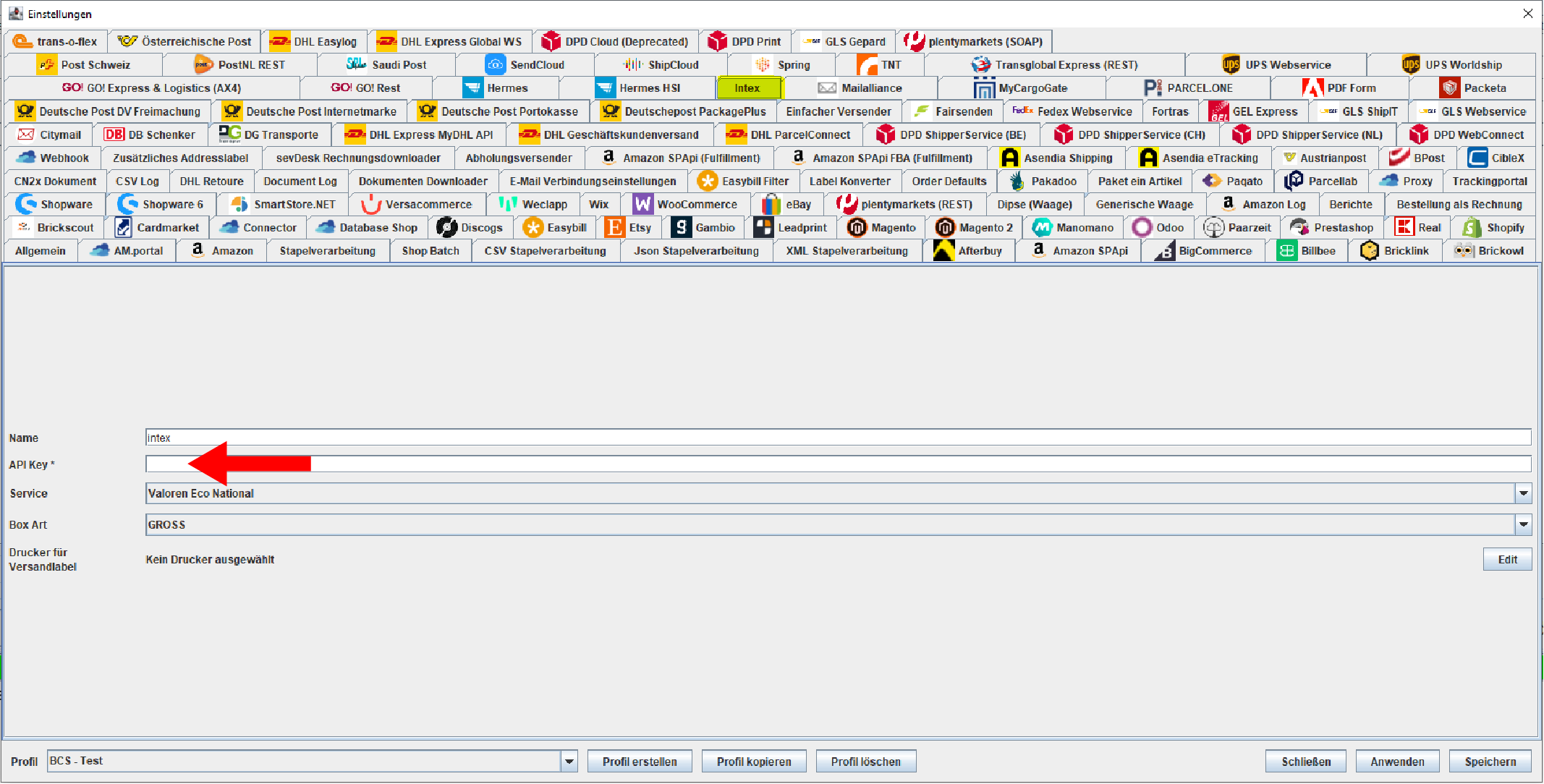Viewport: 1544px width, 784px height.
Task: Open the Profil dropdown arrow
Action: tap(569, 761)
